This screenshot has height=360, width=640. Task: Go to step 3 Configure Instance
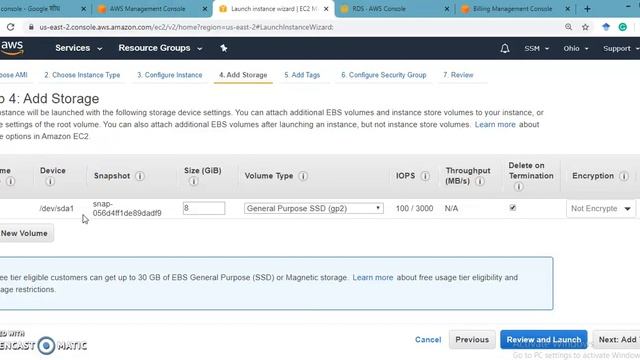pyautogui.click(x=169, y=75)
